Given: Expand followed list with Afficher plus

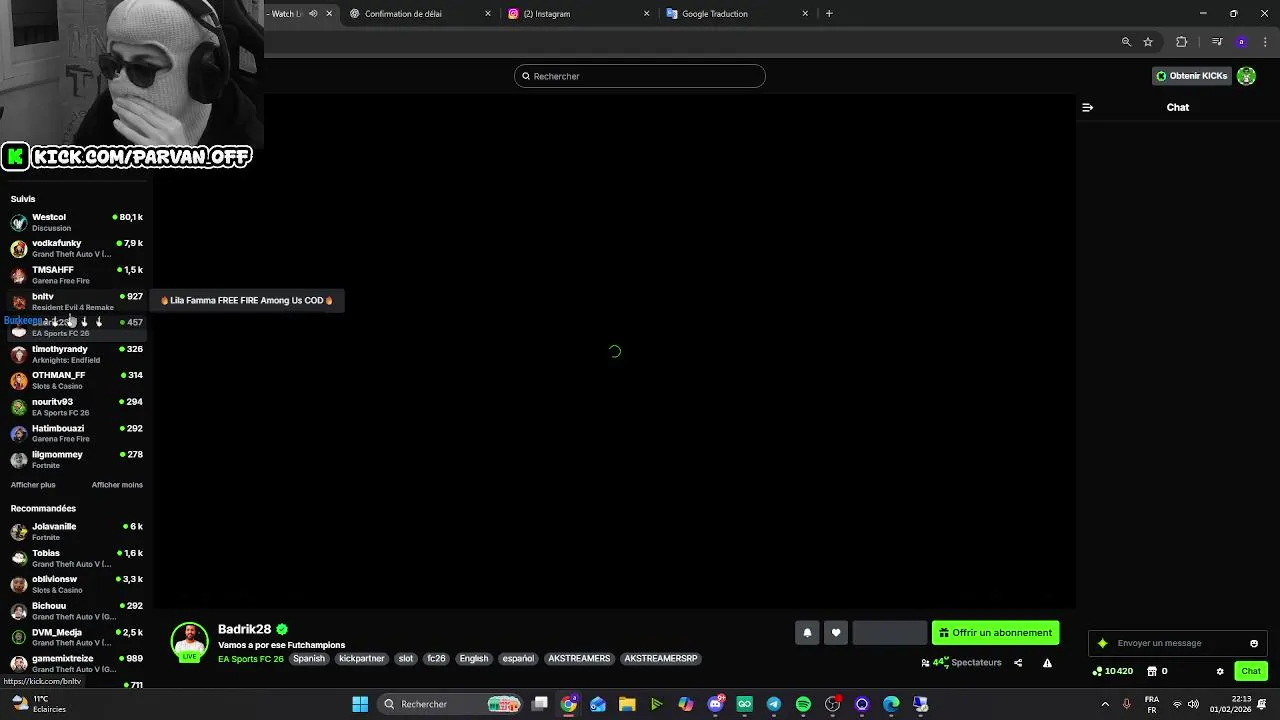Looking at the screenshot, I should tap(33, 485).
